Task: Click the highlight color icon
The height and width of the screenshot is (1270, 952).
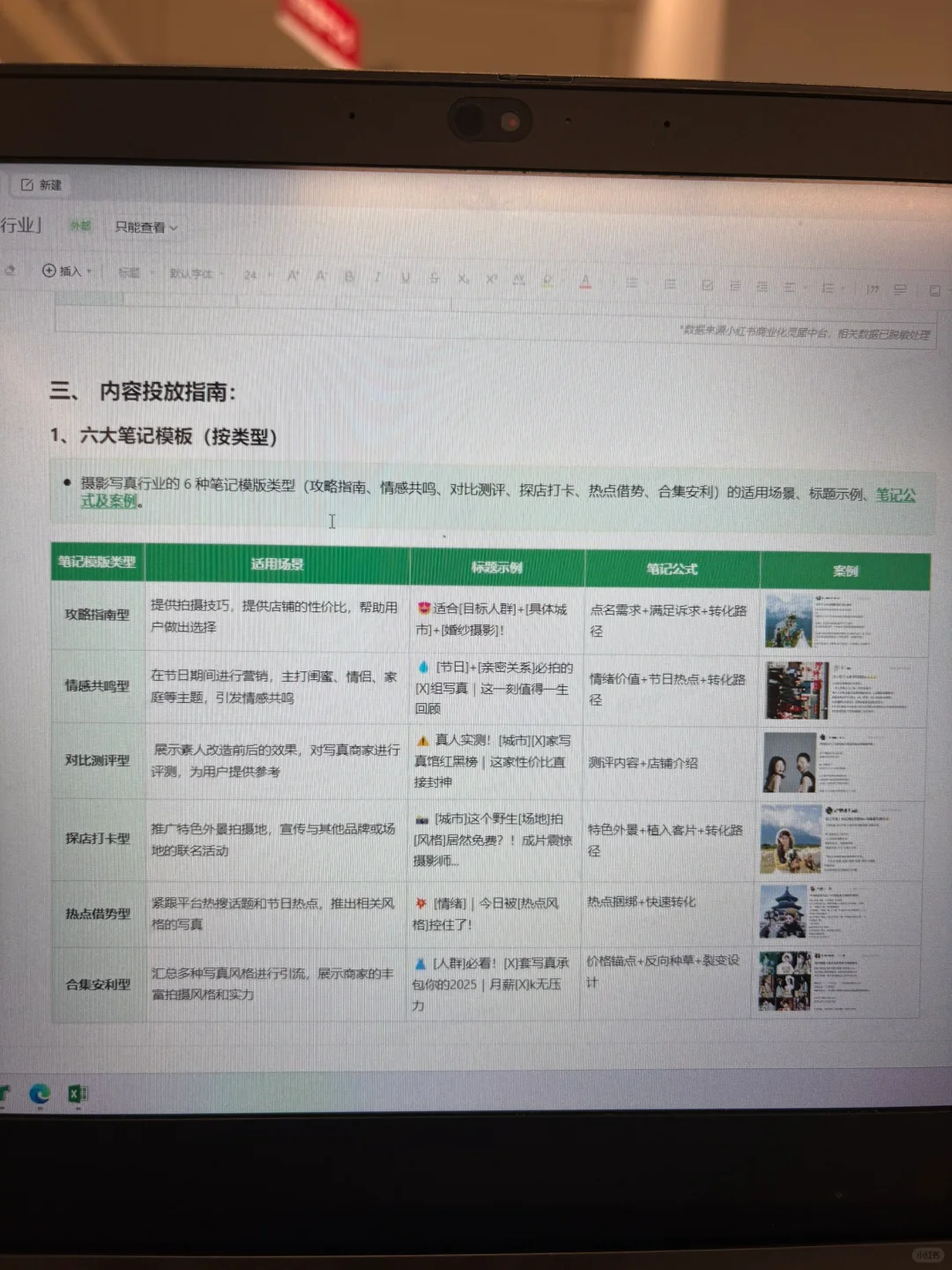Action: (x=548, y=280)
